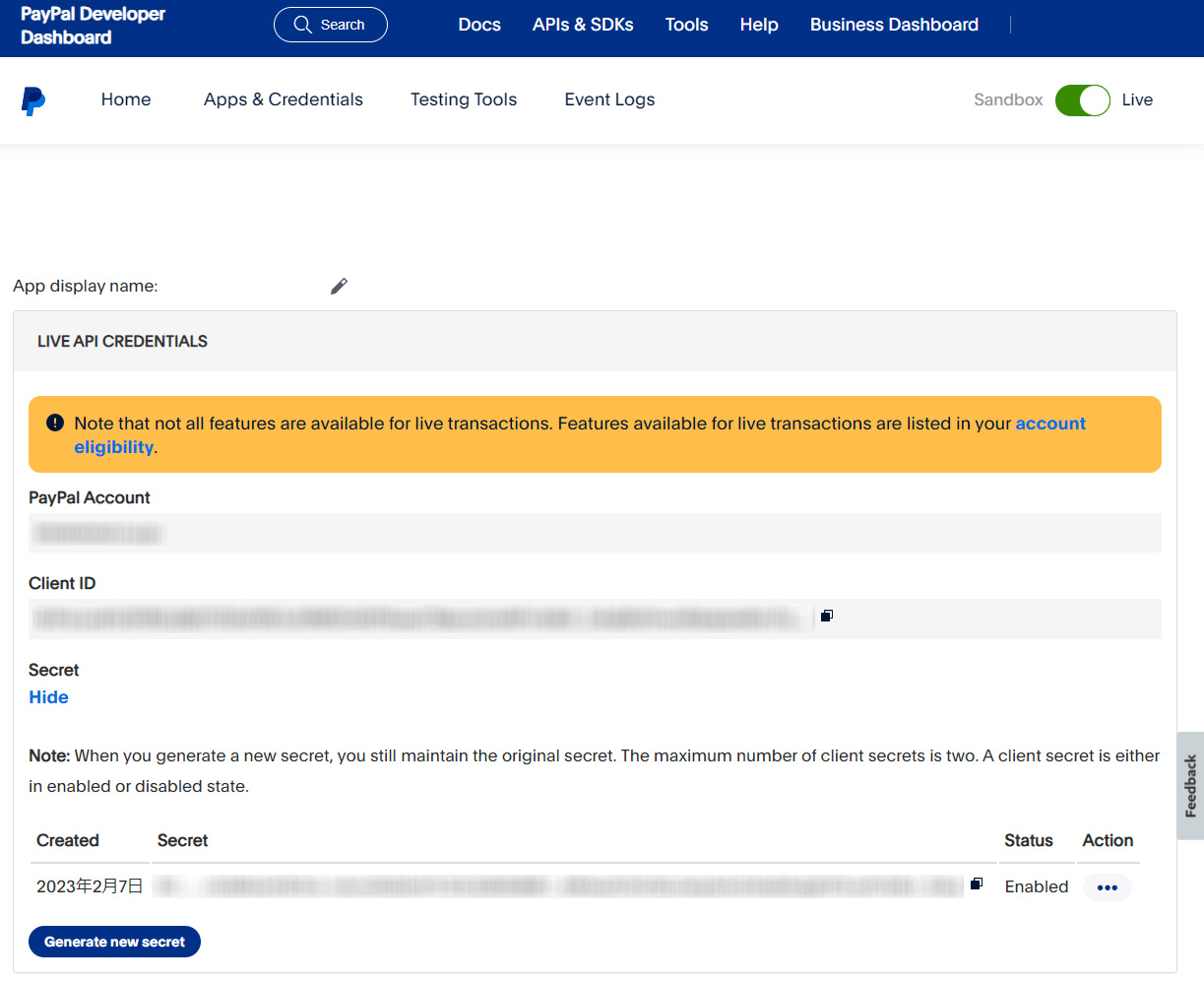Click the App display name label
Viewport: 1204px width, 982px height.
[x=86, y=286]
